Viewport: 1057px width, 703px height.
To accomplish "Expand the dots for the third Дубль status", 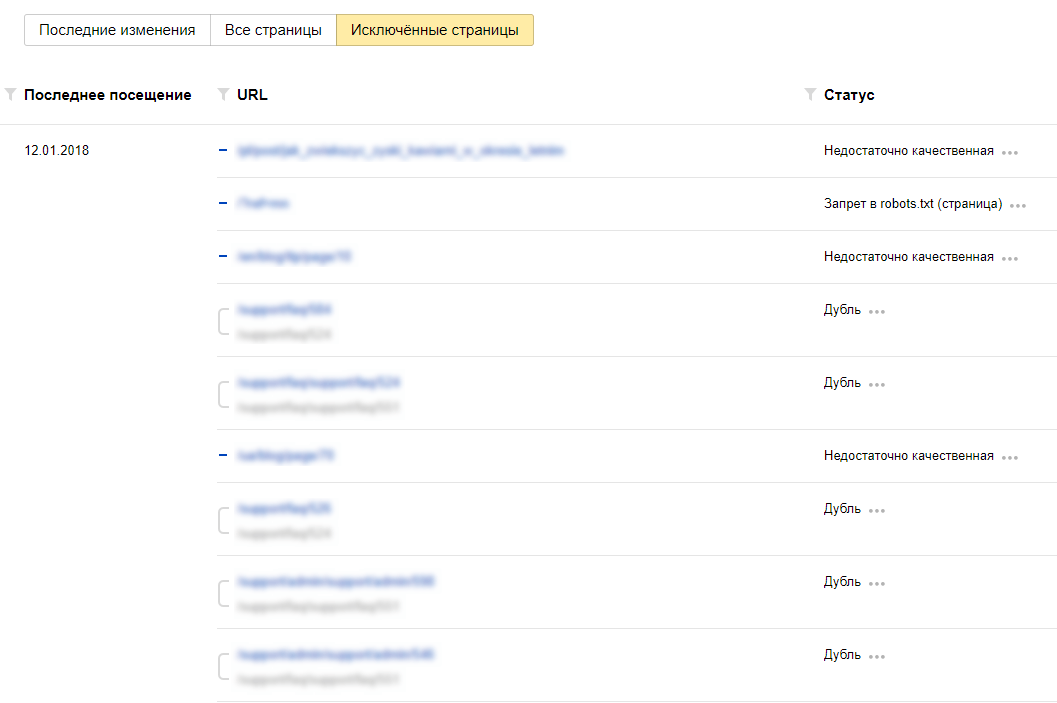I will (877, 510).
